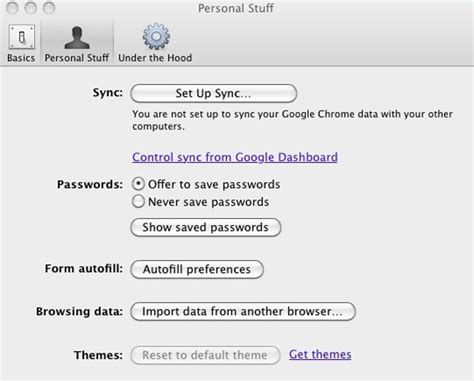Close the Personal Stuff preferences window
Screen dimensions: 474x381
coord(12,8)
